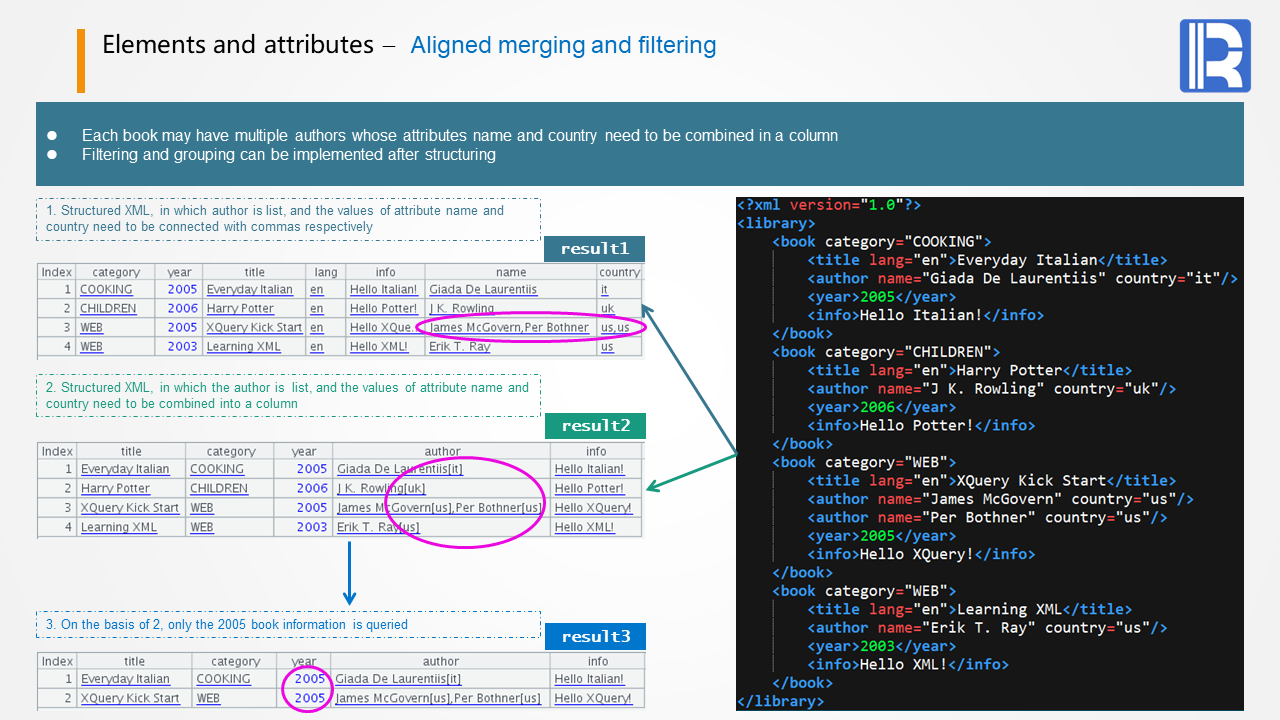Click the Giada De Laurentiis name in result1
This screenshot has height=720, width=1280.
point(483,290)
